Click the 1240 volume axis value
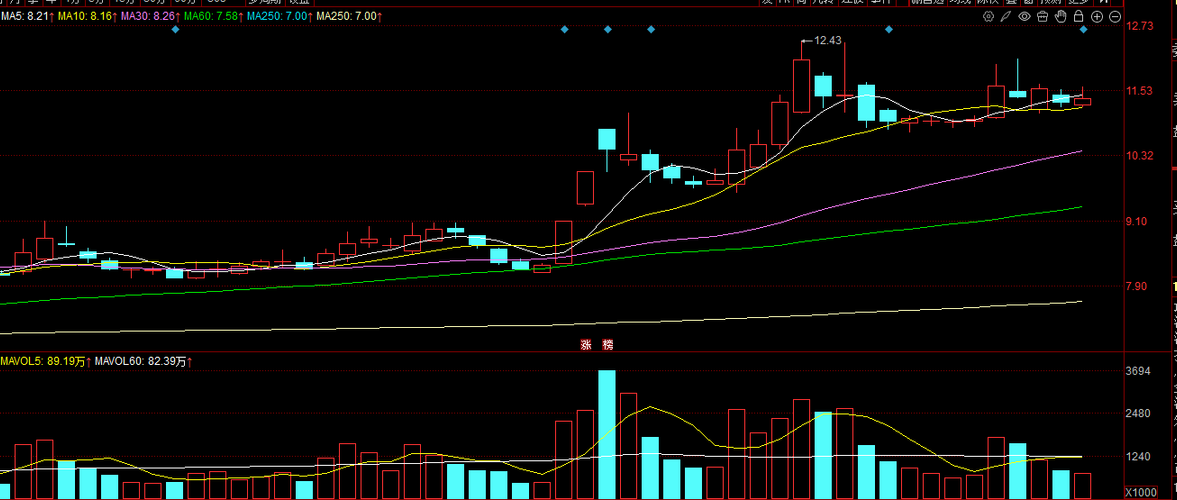Viewport: 1177px width, 500px height. click(1140, 456)
